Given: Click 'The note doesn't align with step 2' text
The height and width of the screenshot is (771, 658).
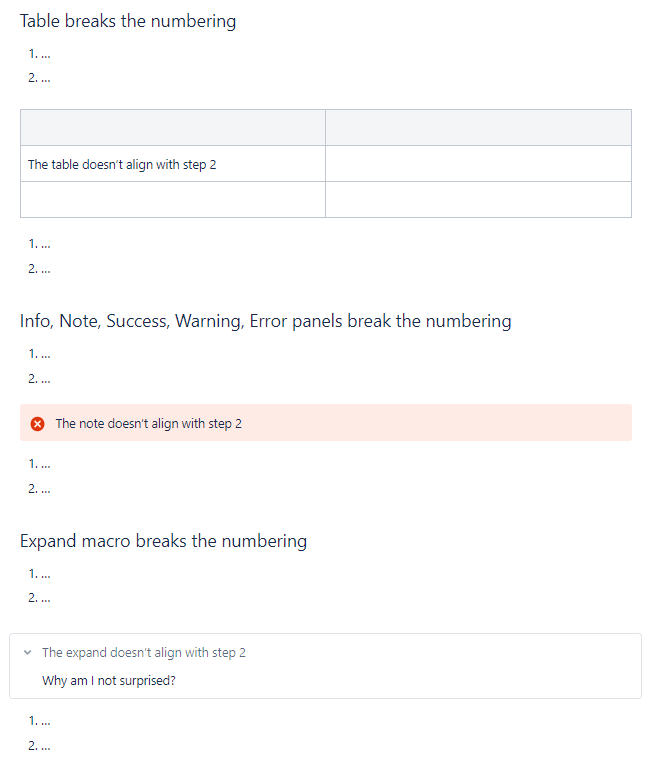Looking at the screenshot, I should pos(149,424).
